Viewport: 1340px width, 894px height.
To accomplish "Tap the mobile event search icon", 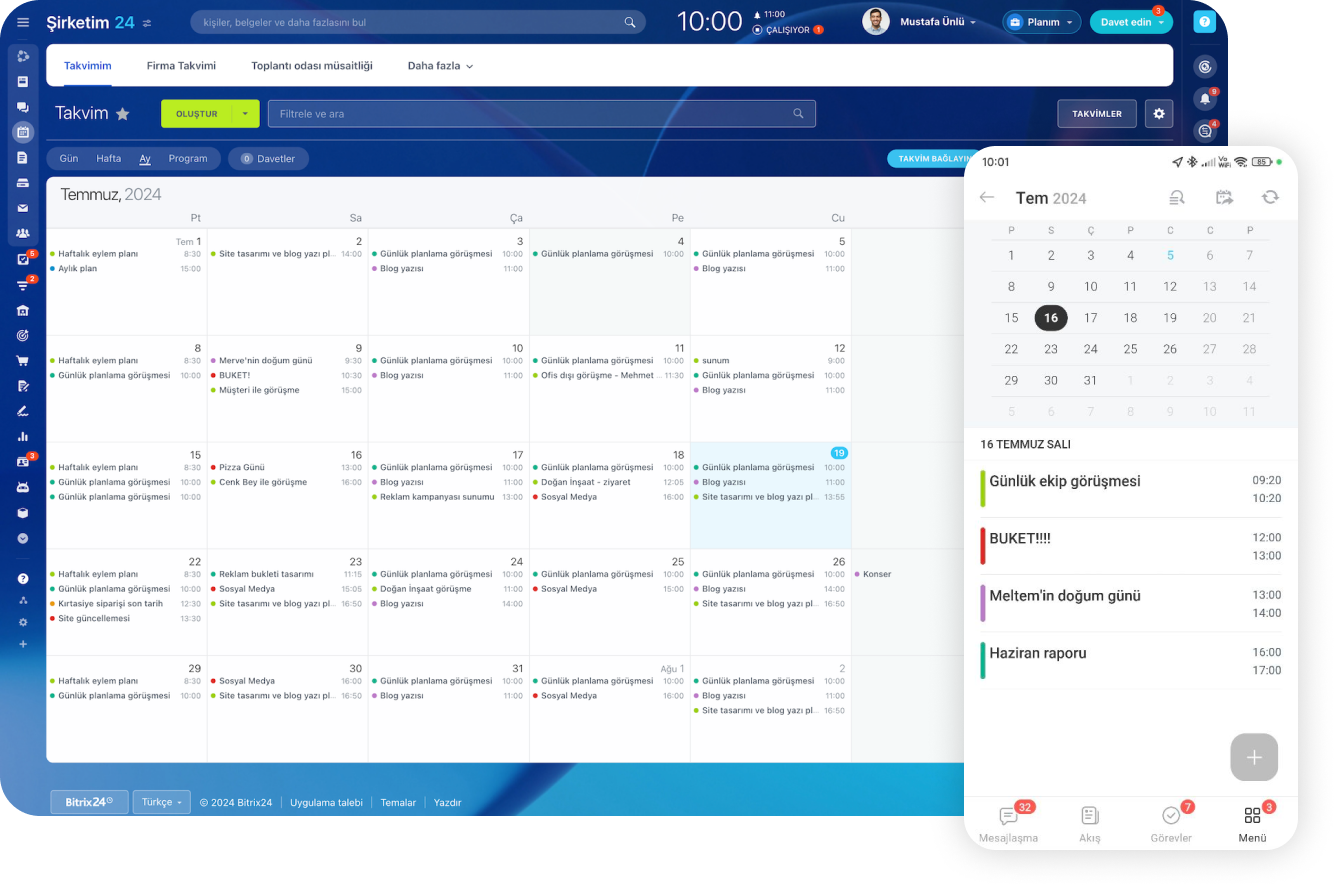I will pyautogui.click(x=1177, y=197).
